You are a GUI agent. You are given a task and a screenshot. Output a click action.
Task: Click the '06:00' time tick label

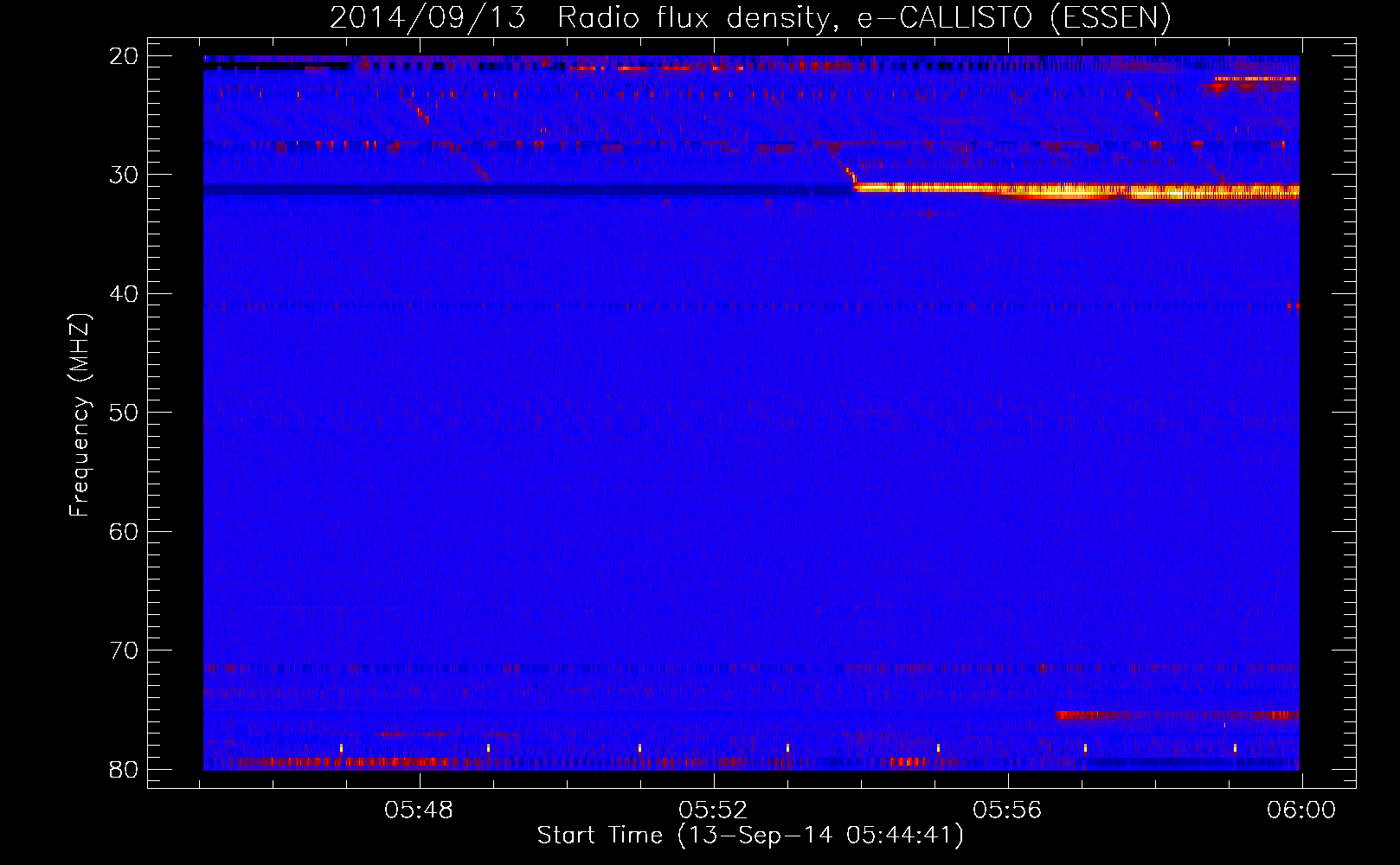pos(1301,811)
